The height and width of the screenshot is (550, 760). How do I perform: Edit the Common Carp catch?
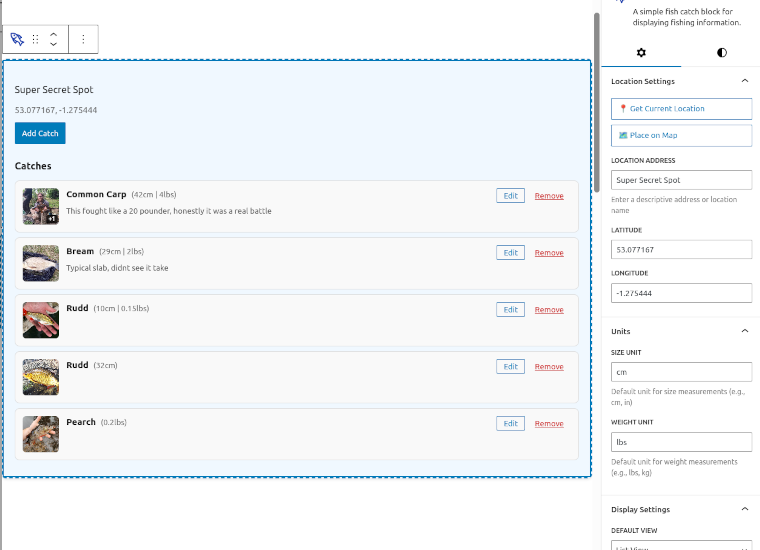tap(510, 196)
